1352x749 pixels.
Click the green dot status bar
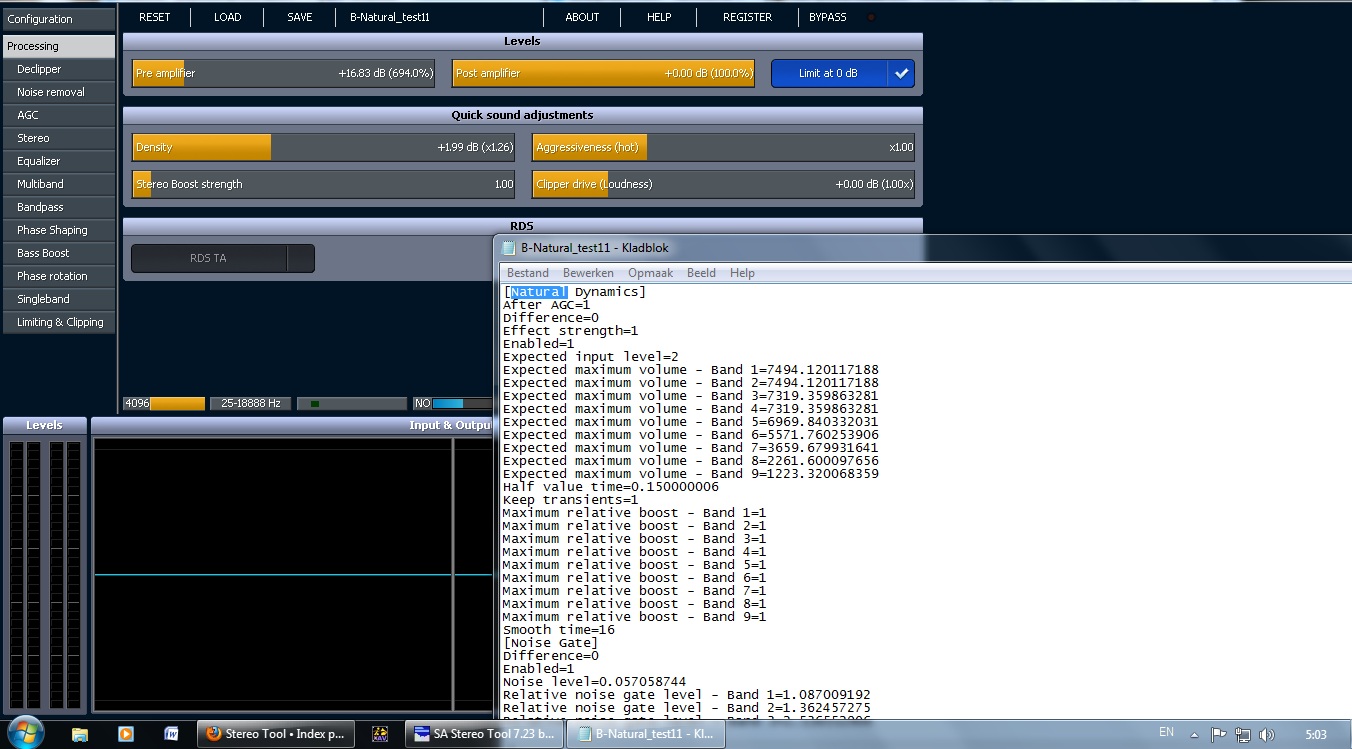tap(352, 404)
